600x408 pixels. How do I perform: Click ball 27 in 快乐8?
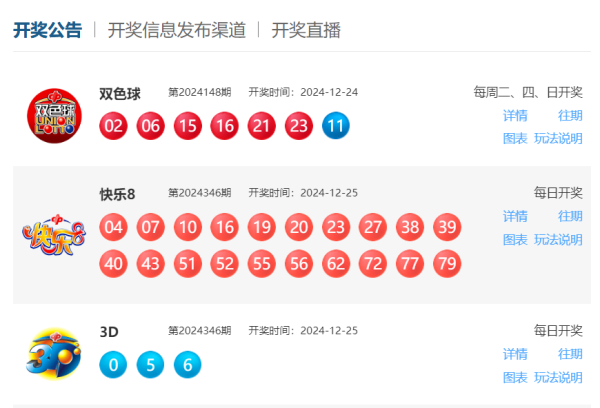point(373,227)
